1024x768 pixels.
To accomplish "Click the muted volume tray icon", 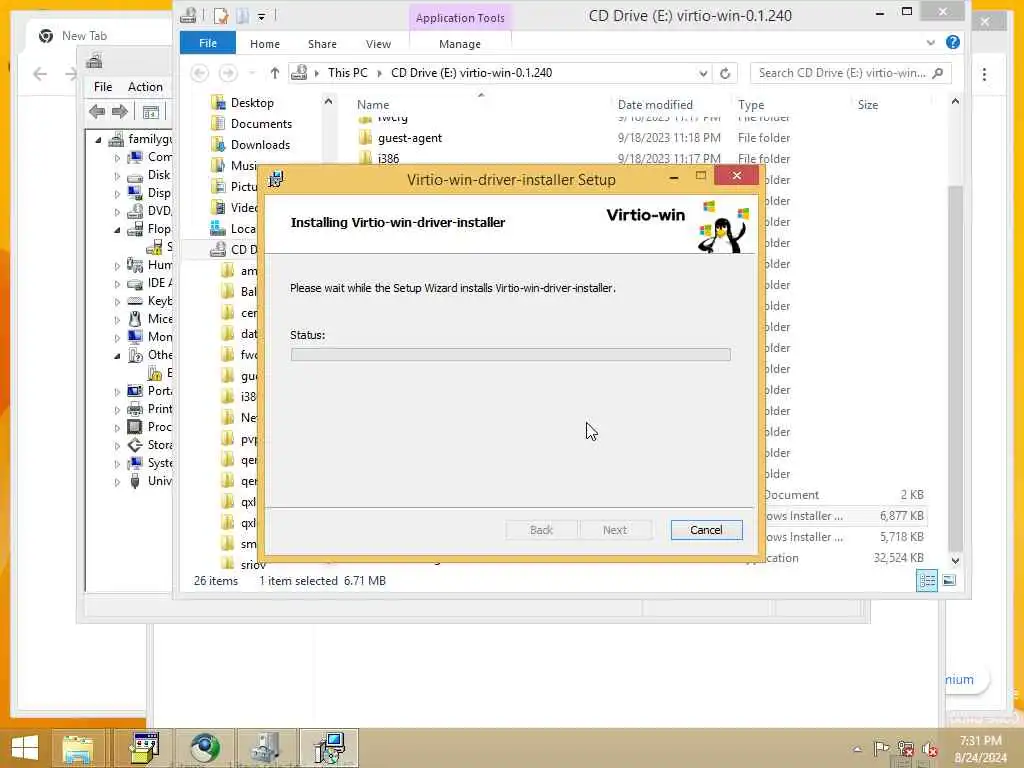I will [930, 748].
